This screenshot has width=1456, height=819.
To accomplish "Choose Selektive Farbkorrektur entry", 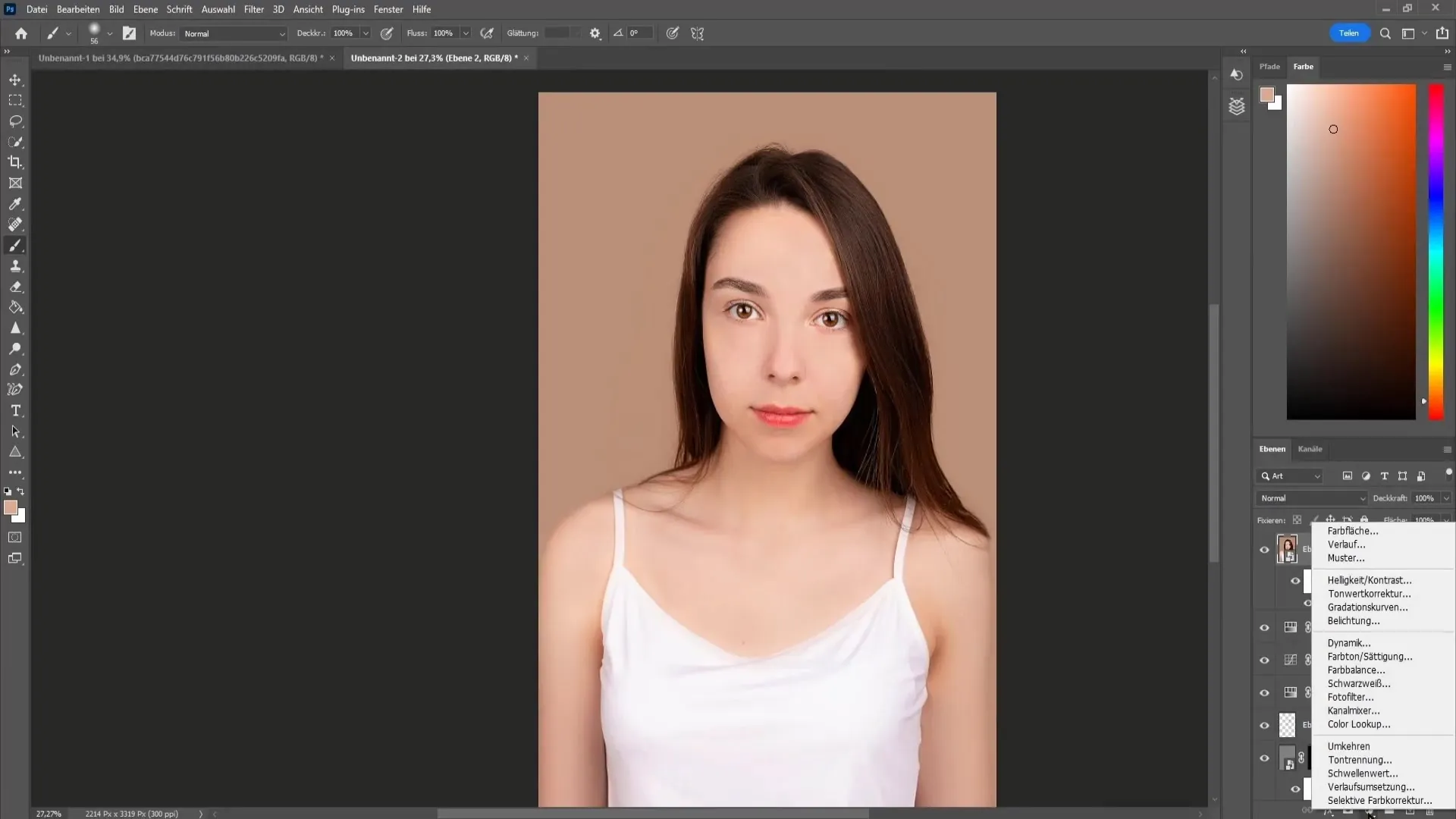I will point(1379,801).
